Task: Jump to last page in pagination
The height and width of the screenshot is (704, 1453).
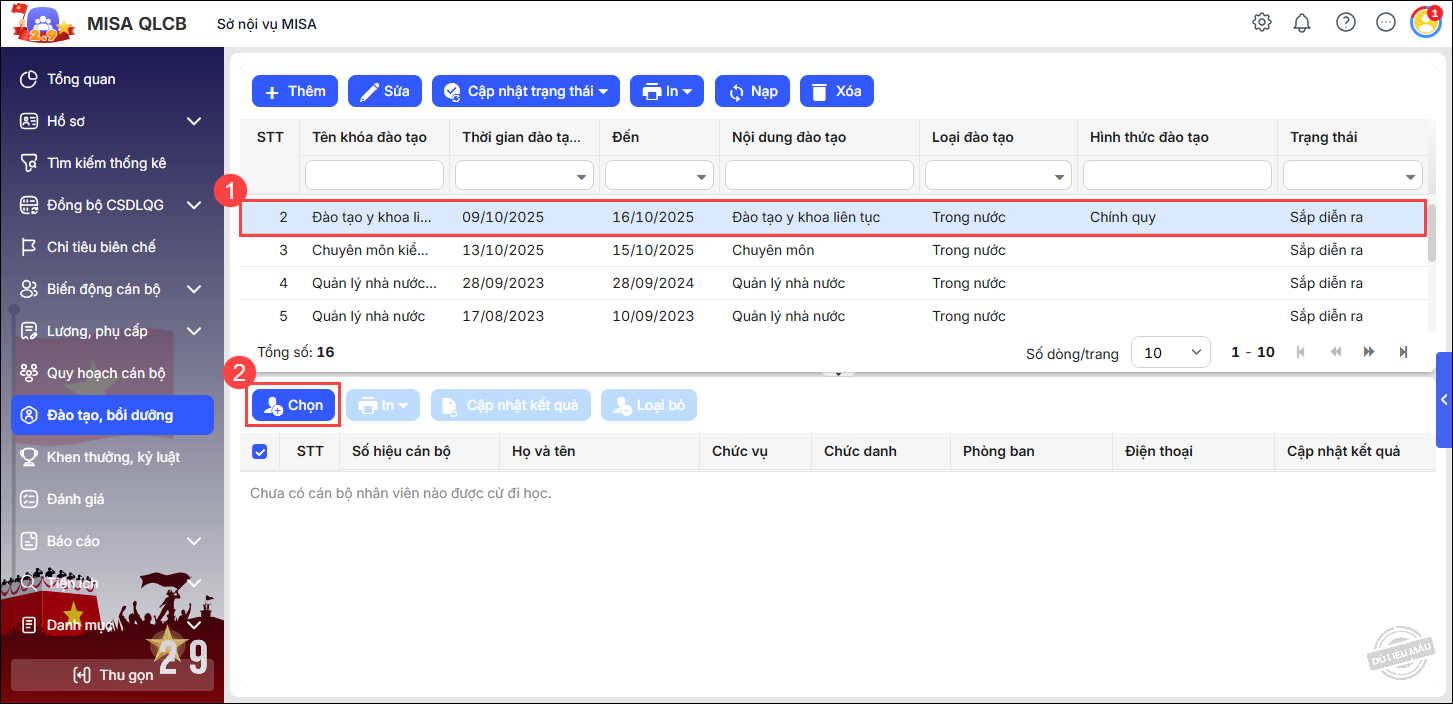Action: [1404, 352]
